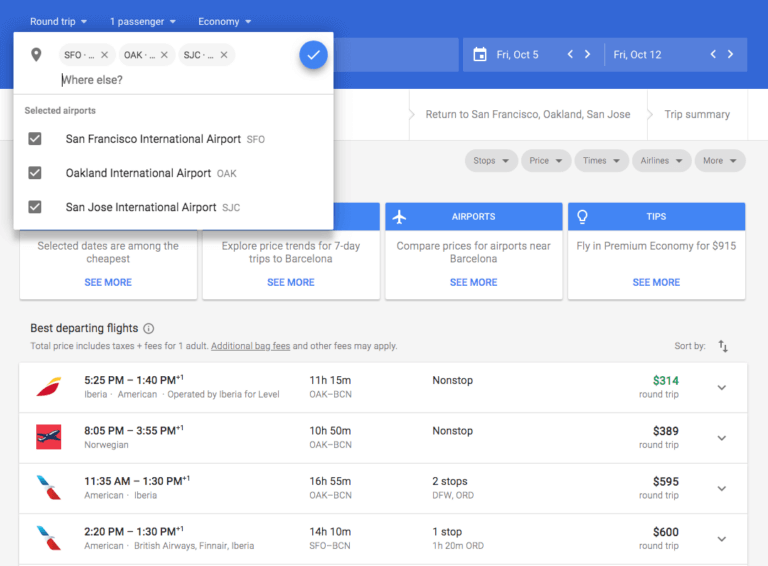This screenshot has height=566, width=768.
Task: Uncheck San Francisco International Airport
Action: (35, 139)
